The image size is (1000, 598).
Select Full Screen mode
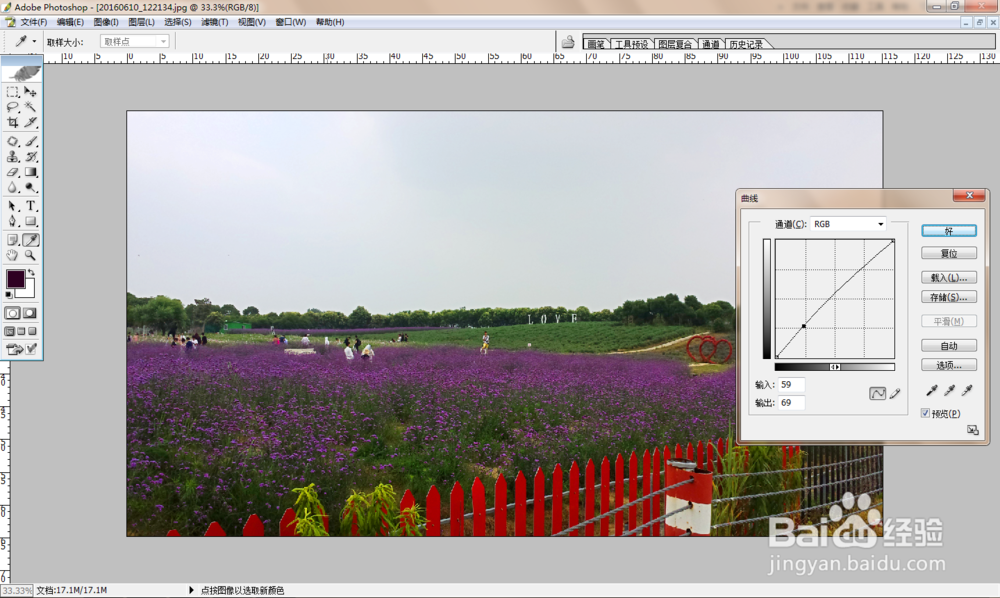click(33, 332)
